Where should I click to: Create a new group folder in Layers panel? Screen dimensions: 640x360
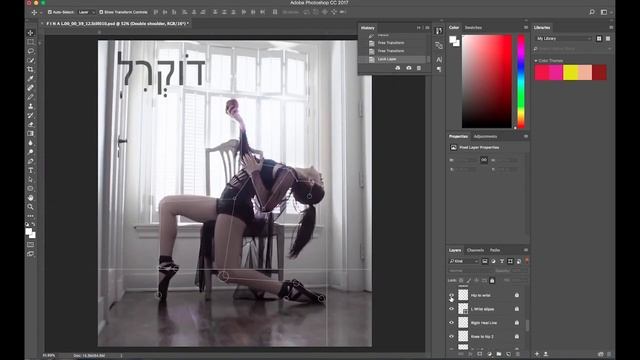point(499,354)
